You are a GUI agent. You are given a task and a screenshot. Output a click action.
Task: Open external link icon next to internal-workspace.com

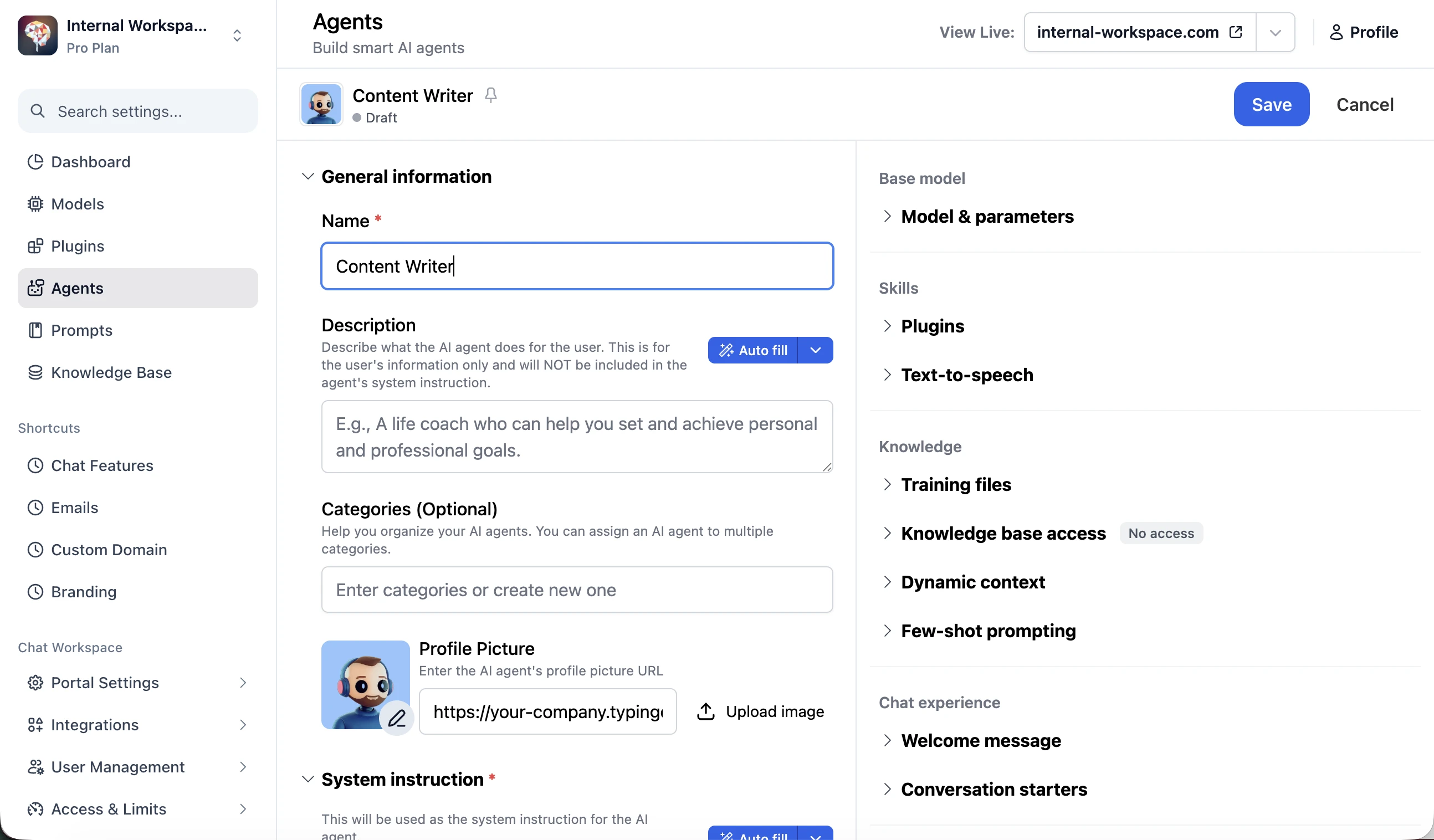[x=1236, y=32]
